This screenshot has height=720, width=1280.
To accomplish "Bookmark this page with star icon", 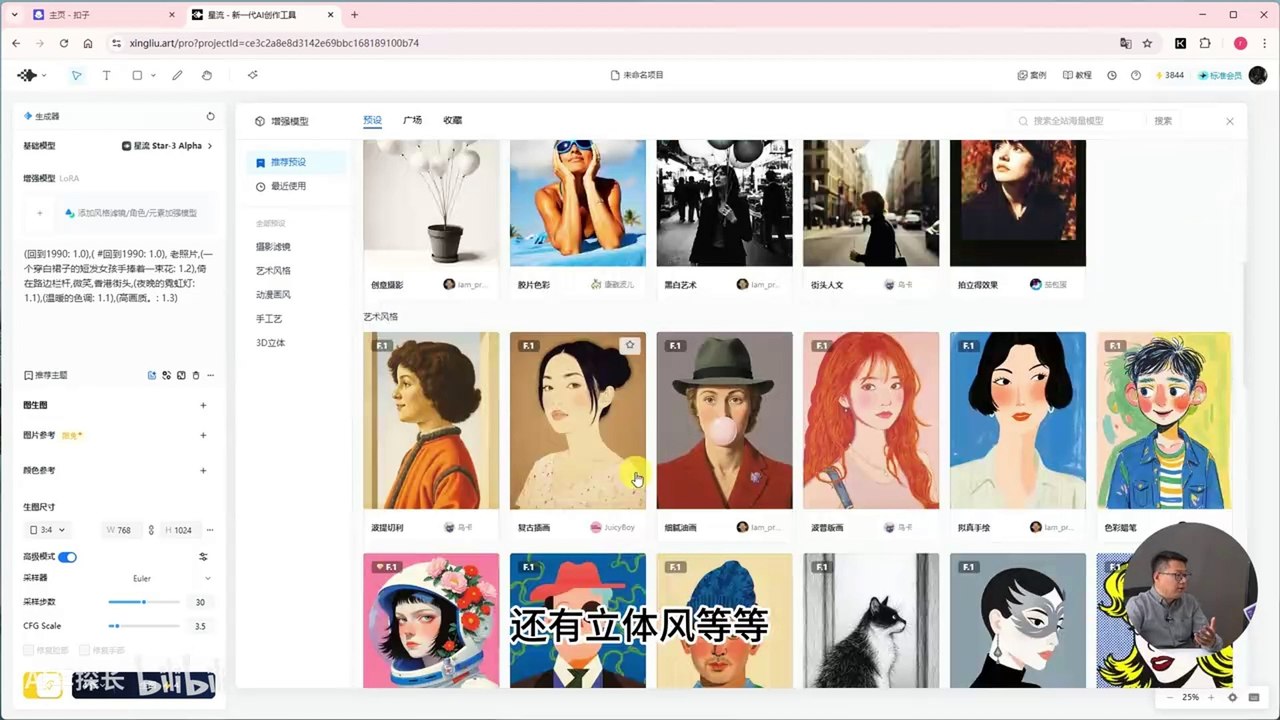I will click(1147, 44).
